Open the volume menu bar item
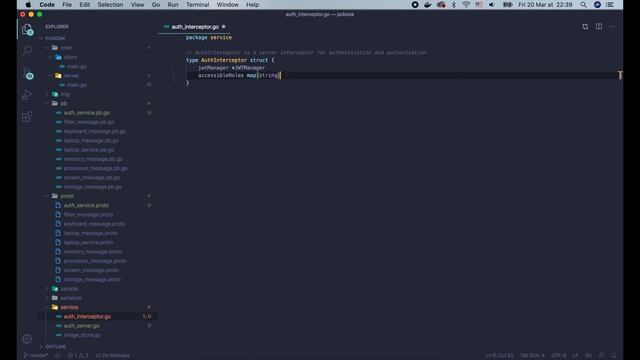 (492, 5)
